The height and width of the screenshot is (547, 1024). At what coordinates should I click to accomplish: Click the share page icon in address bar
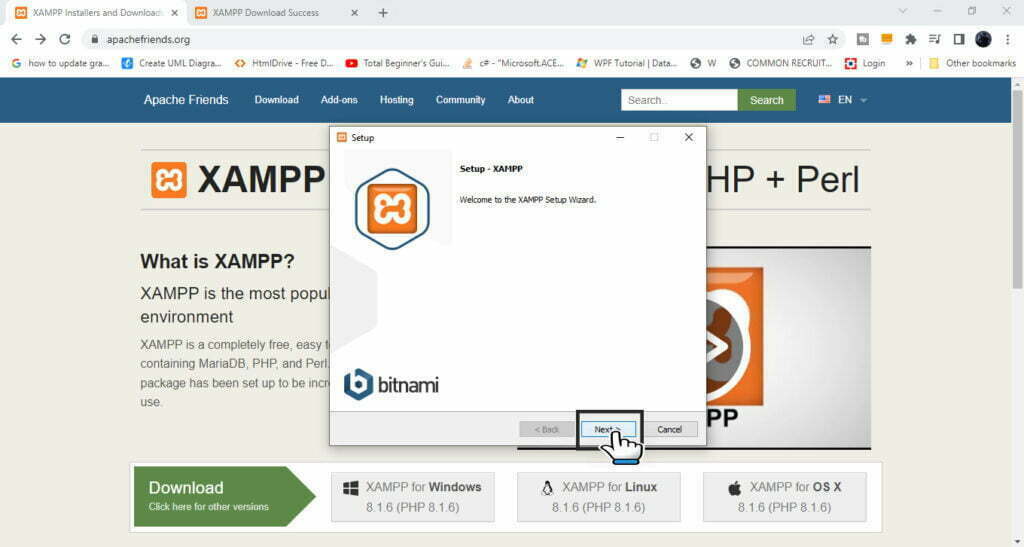[x=808, y=40]
